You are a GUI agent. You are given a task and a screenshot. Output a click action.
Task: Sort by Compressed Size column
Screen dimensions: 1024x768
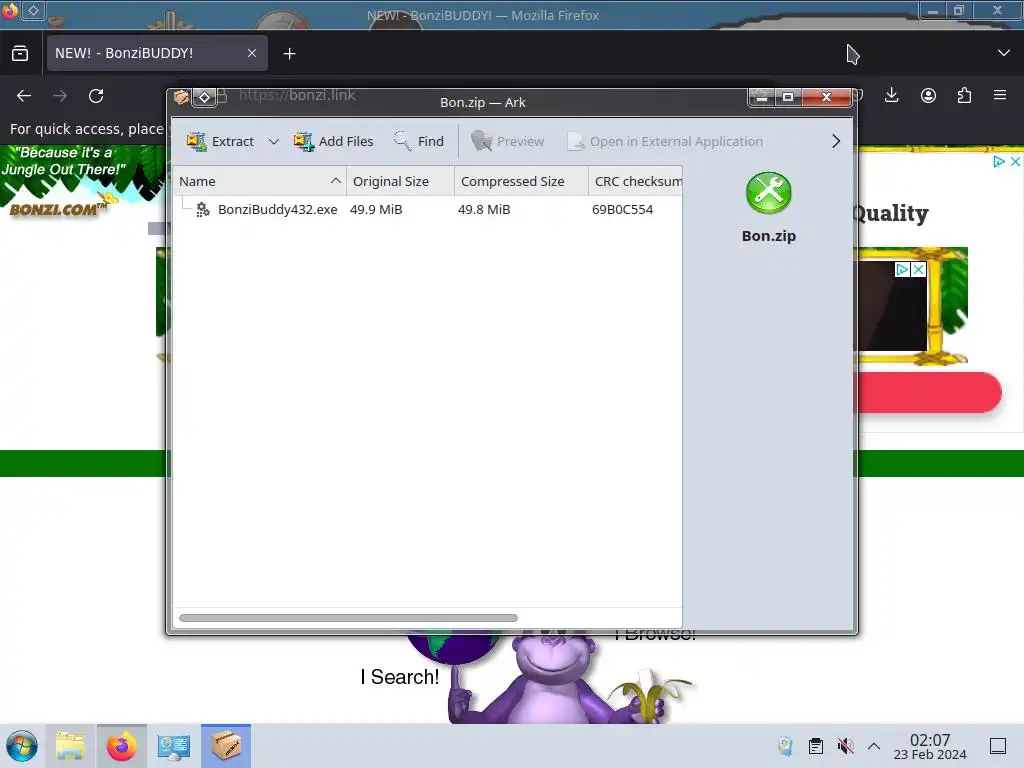click(521, 182)
